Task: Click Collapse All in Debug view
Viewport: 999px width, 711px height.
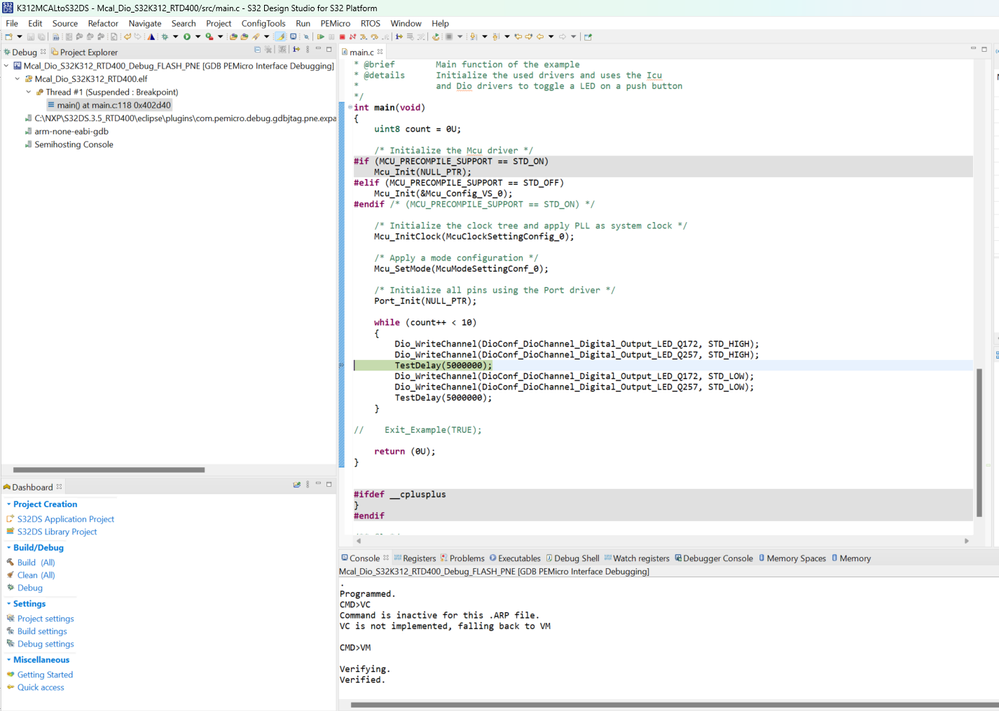Action: tap(257, 49)
